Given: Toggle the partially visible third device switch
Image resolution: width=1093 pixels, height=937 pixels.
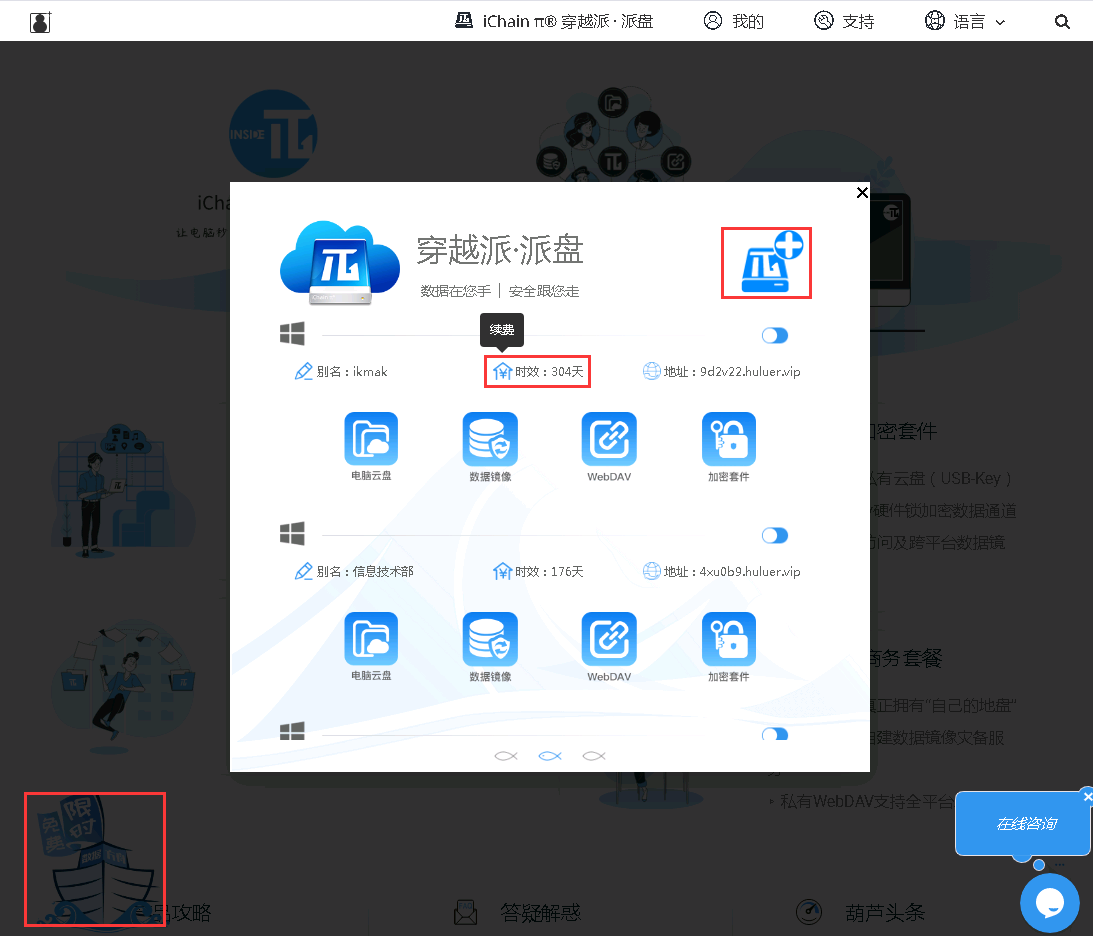Looking at the screenshot, I should pos(774,733).
